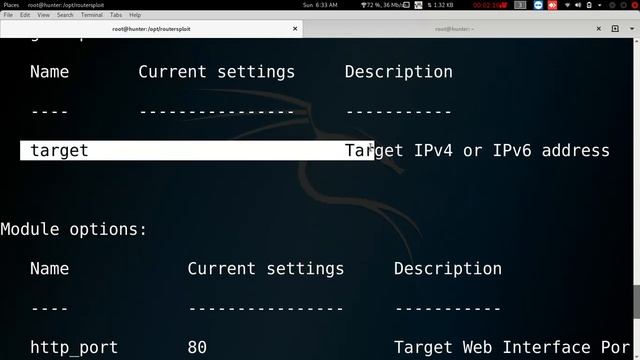
Task: Close the second root@hunter terminal tab
Action: [598, 29]
